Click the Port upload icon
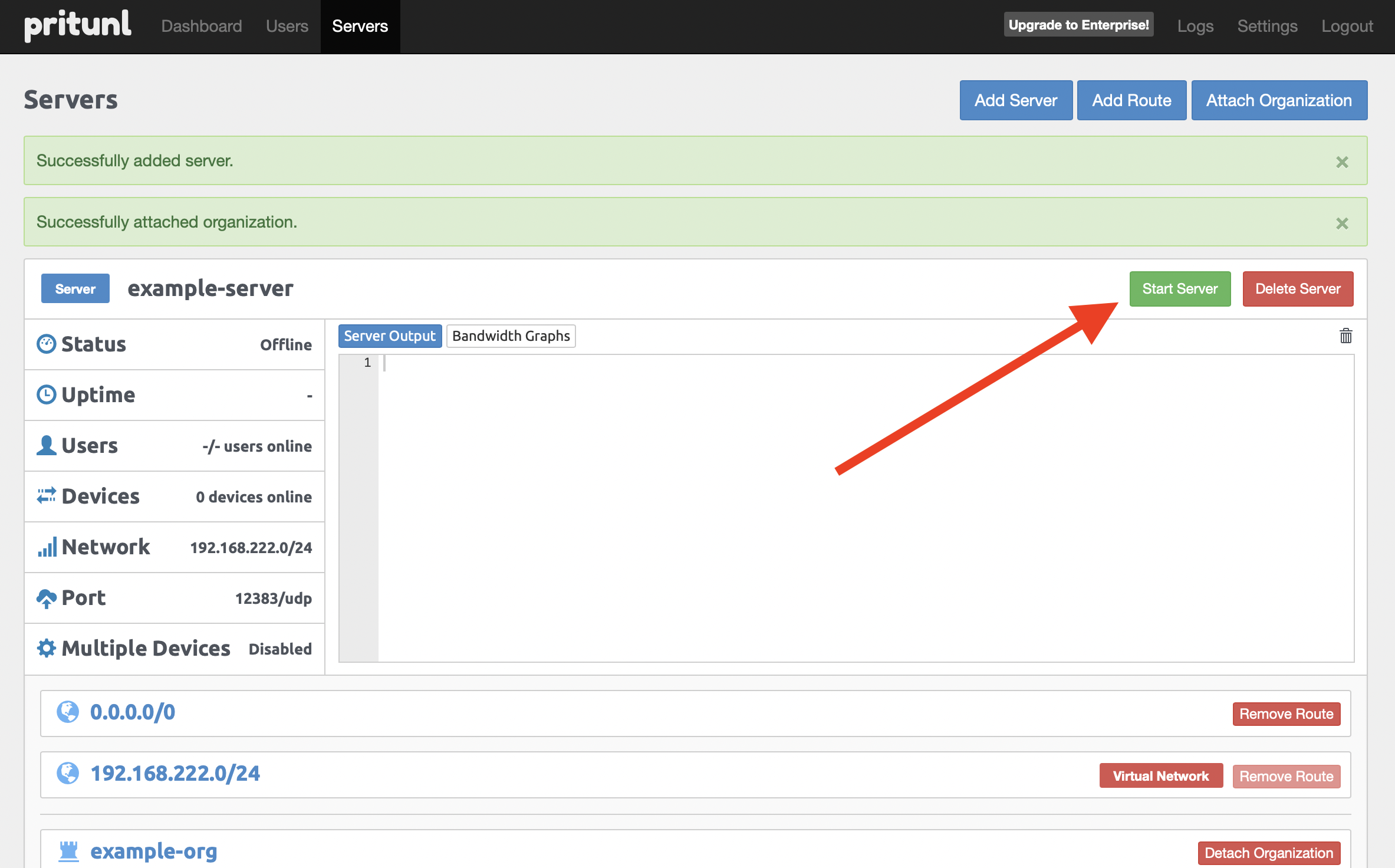Image resolution: width=1395 pixels, height=868 pixels. [x=46, y=597]
